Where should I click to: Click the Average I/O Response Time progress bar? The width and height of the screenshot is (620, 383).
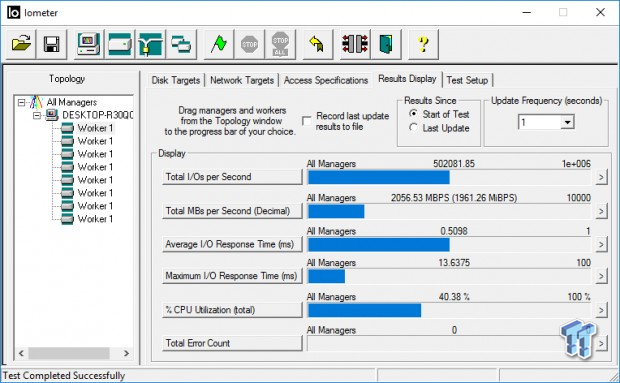coord(449,245)
